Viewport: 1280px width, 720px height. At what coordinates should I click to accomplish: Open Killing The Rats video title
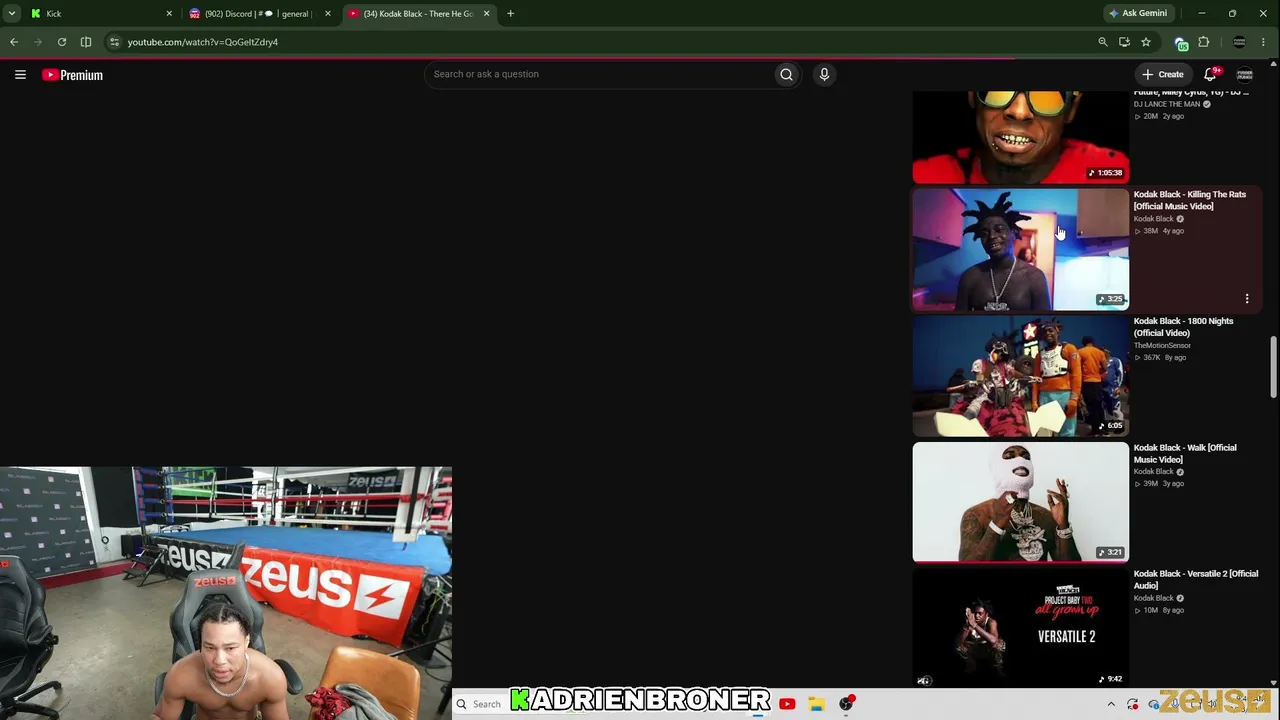tap(1190, 200)
